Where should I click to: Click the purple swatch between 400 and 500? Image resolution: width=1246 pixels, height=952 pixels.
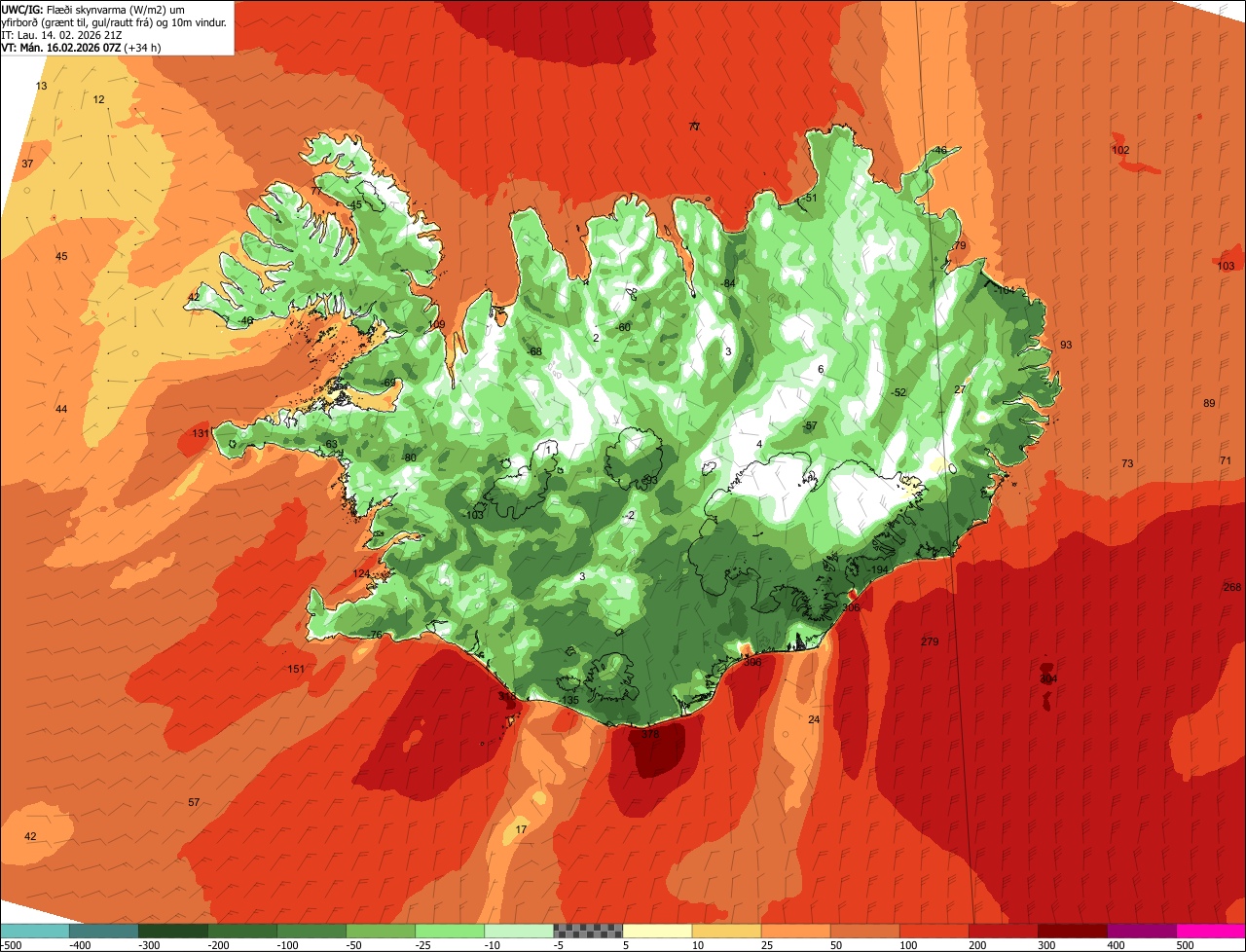(1141, 931)
